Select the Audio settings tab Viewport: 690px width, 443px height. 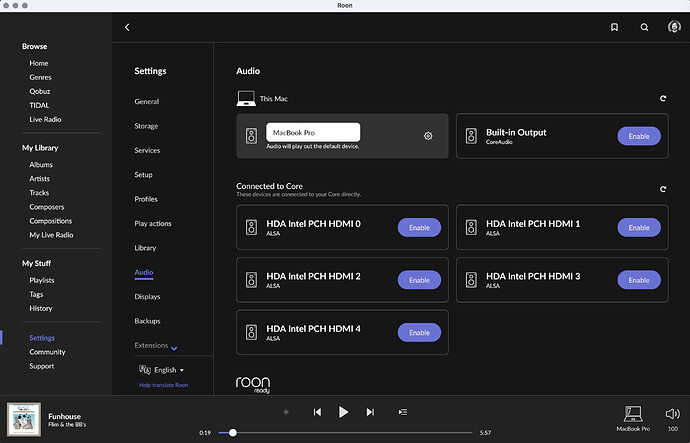pyautogui.click(x=144, y=272)
